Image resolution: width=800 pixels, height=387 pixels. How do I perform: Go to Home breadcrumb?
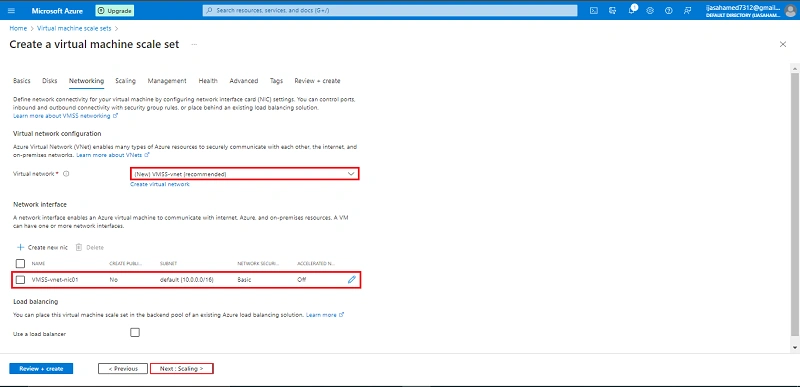point(18,29)
